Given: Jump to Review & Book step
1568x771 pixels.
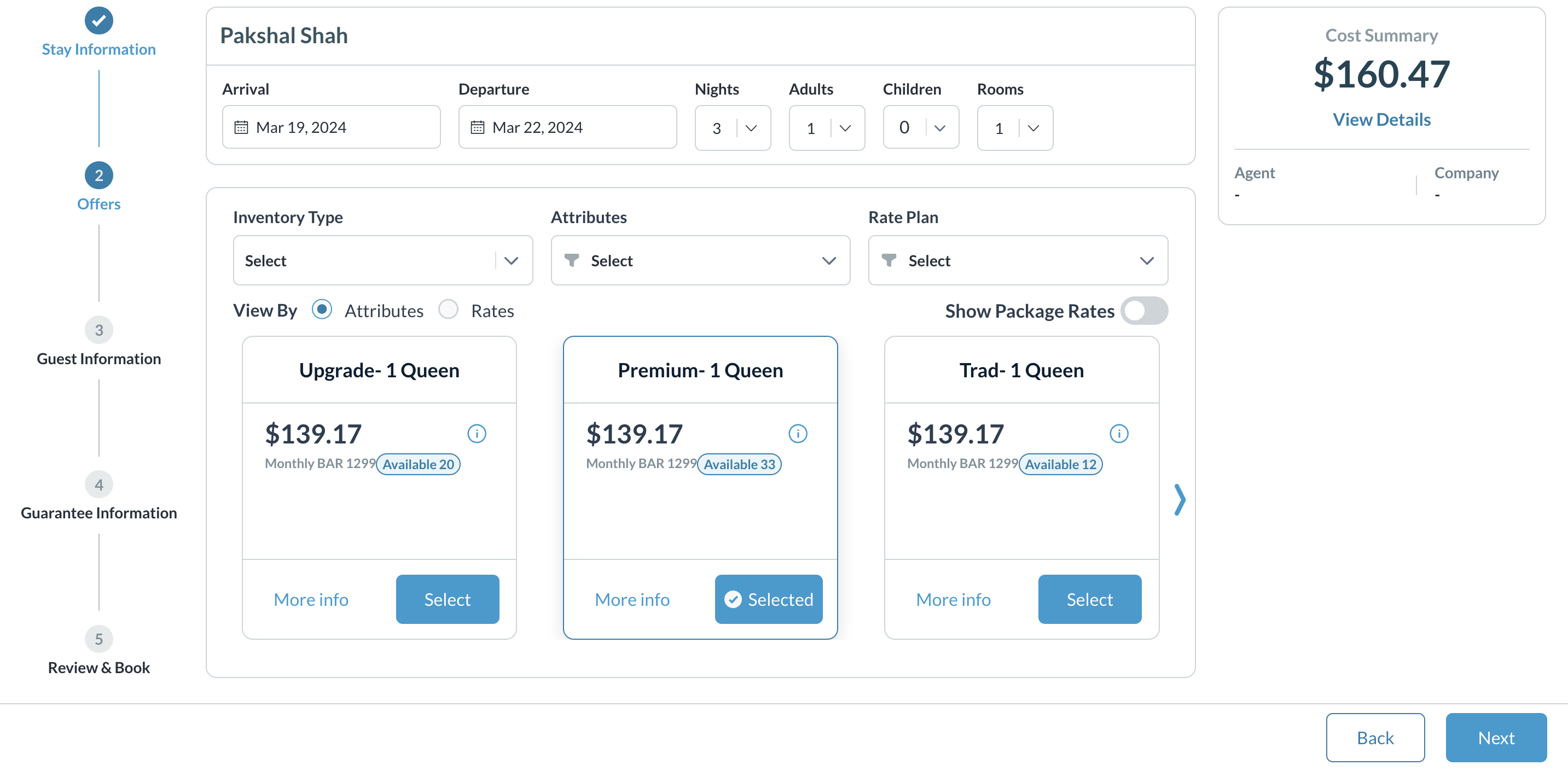Looking at the screenshot, I should 98,640.
